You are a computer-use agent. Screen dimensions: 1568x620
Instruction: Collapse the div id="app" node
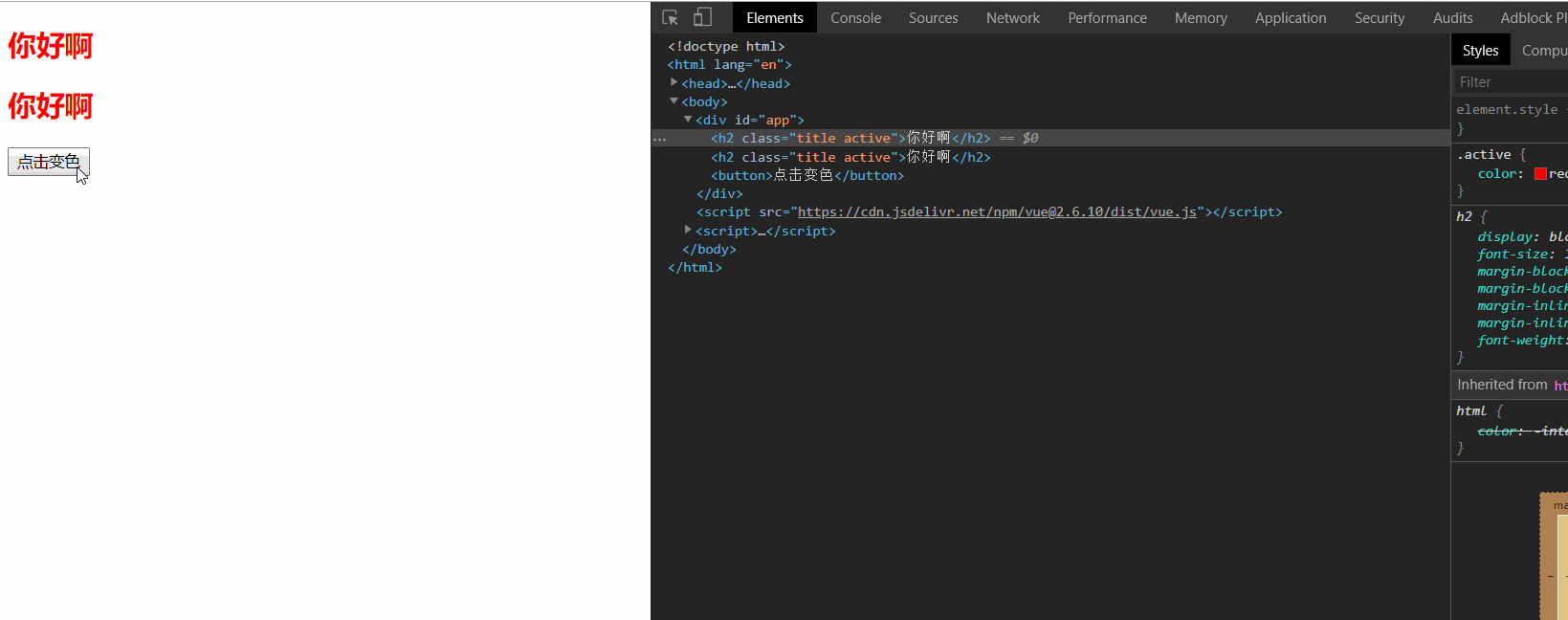coord(689,120)
